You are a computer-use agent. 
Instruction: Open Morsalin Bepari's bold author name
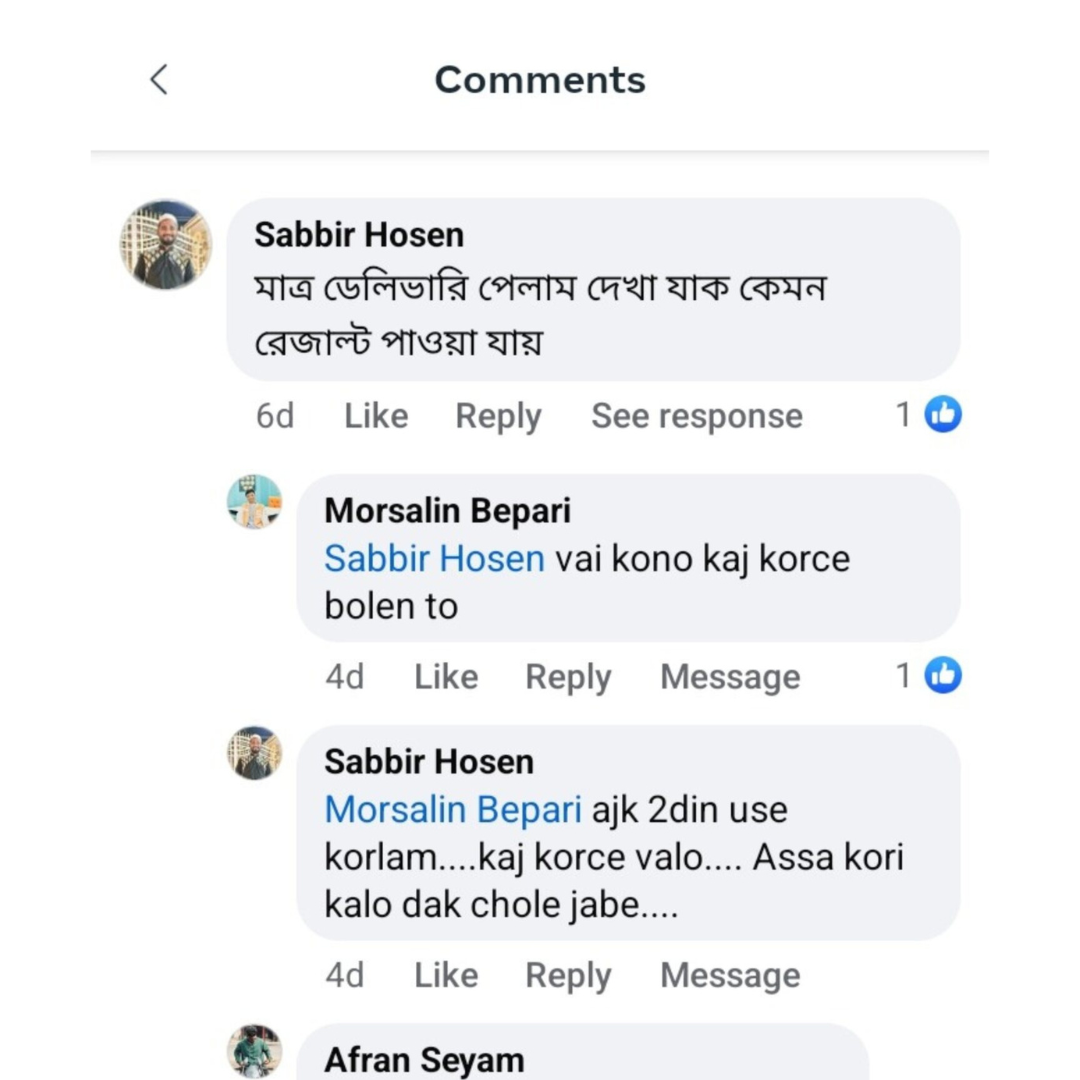point(447,511)
